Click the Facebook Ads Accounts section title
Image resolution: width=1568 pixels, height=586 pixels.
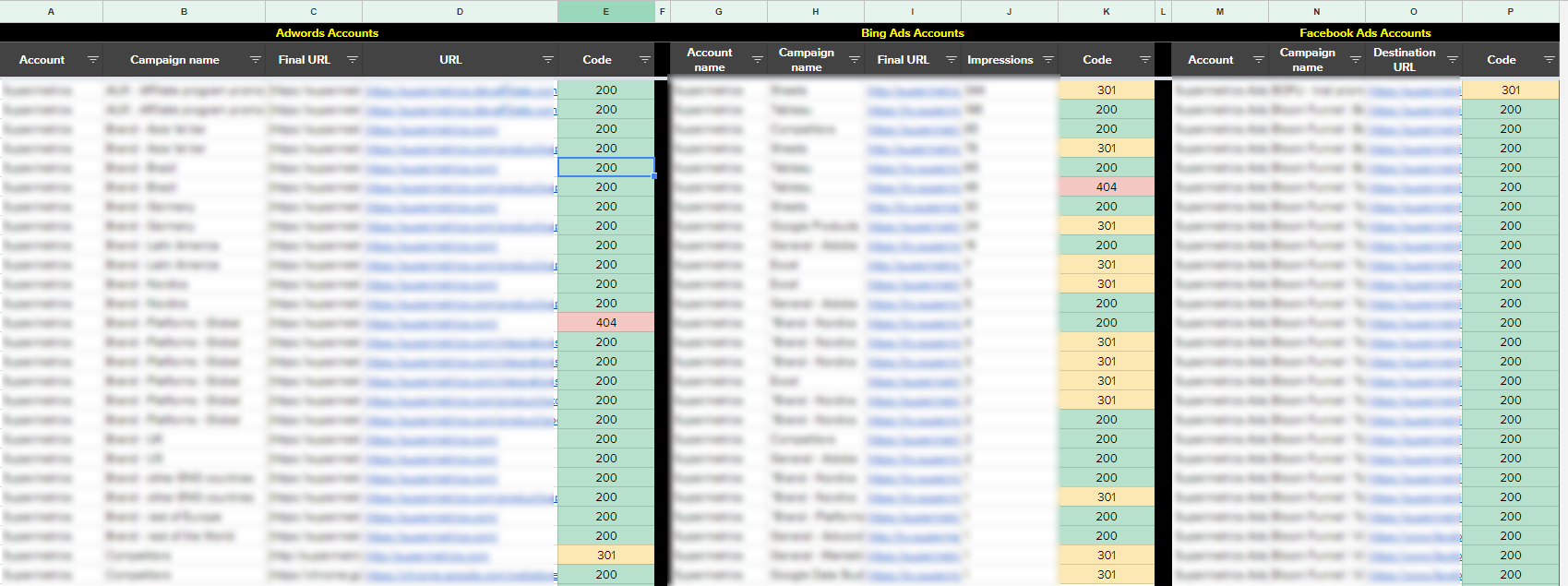click(x=1365, y=33)
